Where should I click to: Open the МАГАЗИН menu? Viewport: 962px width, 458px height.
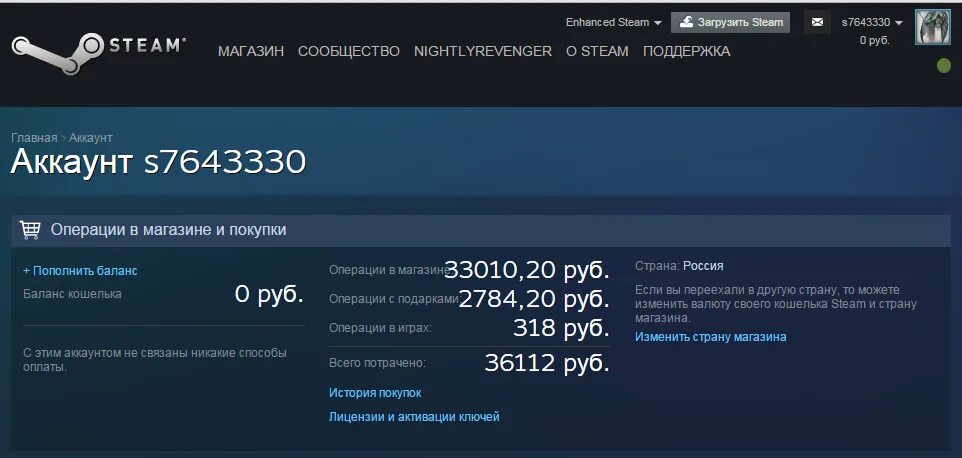(251, 52)
